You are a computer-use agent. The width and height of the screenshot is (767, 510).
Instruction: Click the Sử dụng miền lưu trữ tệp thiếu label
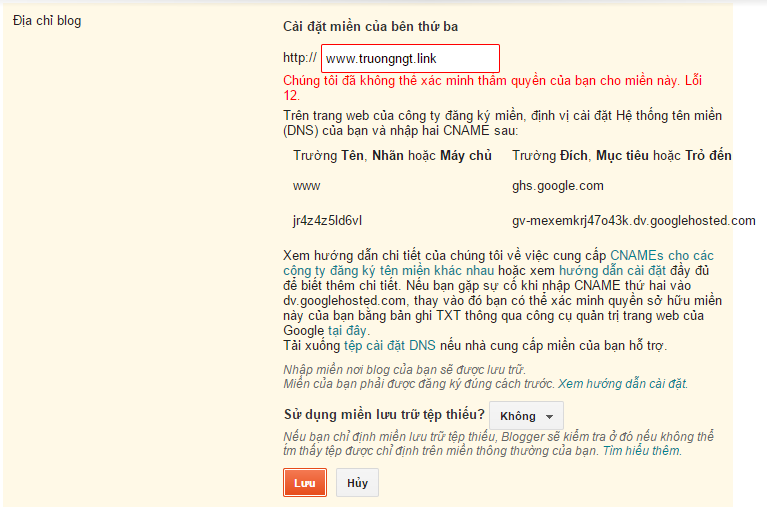pos(384,415)
